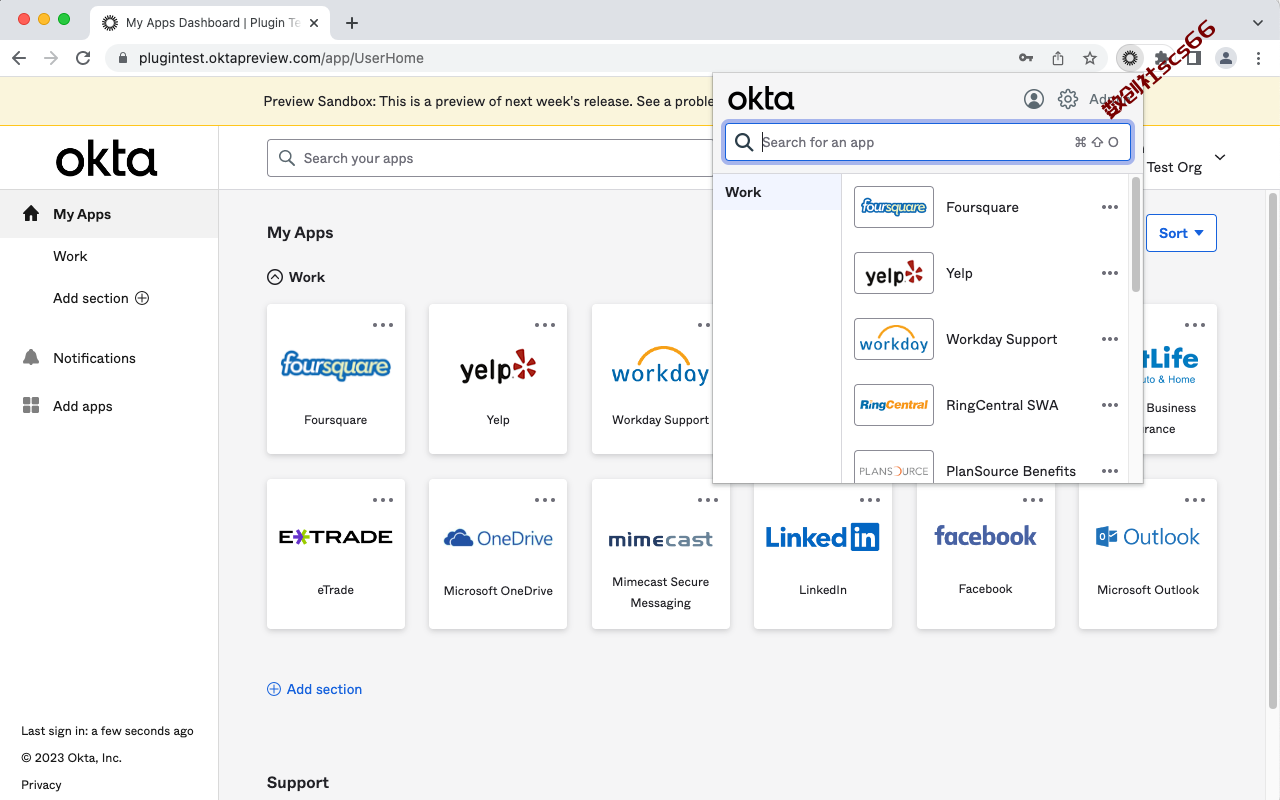The height and width of the screenshot is (800, 1280).
Task: Open Facebook tile three-dot menu
Action: click(x=1033, y=500)
